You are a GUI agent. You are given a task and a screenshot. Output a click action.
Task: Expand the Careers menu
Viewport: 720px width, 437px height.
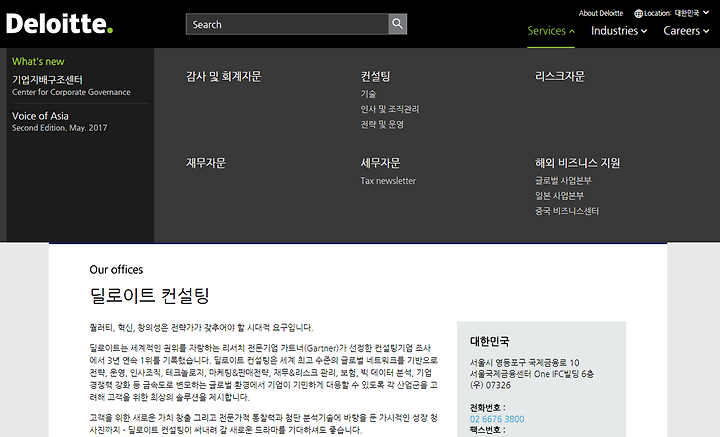pos(686,31)
